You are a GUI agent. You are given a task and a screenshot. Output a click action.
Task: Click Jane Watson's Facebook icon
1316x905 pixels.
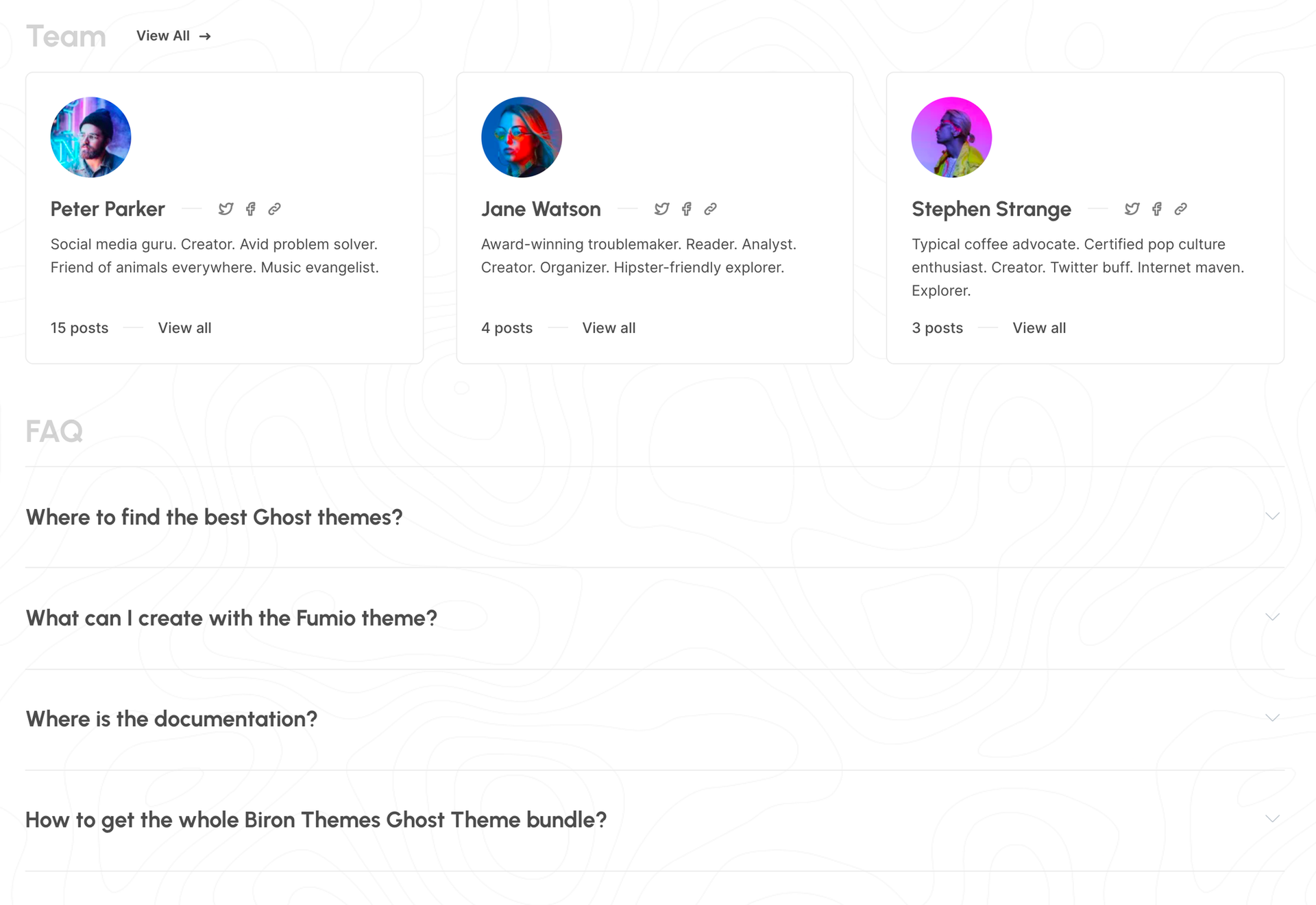pos(686,209)
